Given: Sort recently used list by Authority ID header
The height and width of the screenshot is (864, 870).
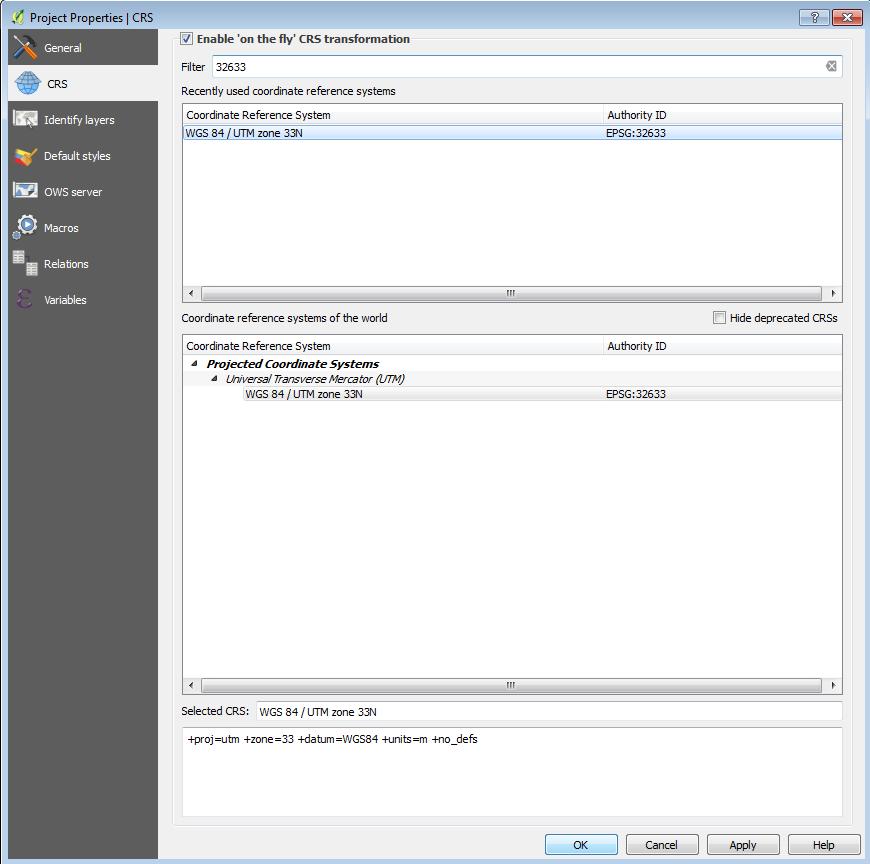Looking at the screenshot, I should [x=722, y=115].
